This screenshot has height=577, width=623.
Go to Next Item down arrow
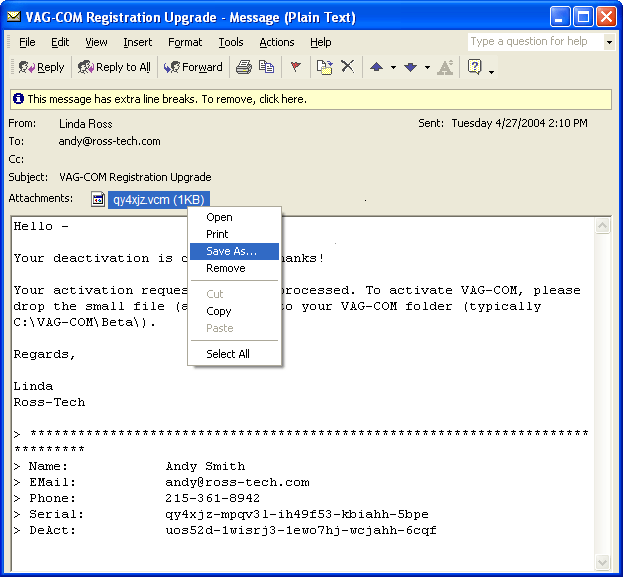[410, 67]
